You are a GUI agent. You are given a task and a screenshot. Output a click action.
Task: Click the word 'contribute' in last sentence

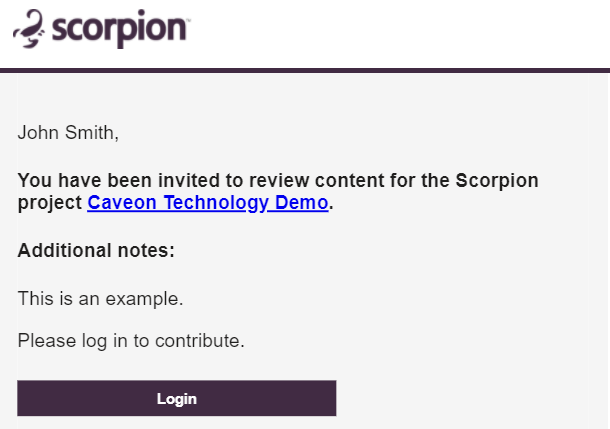197,341
